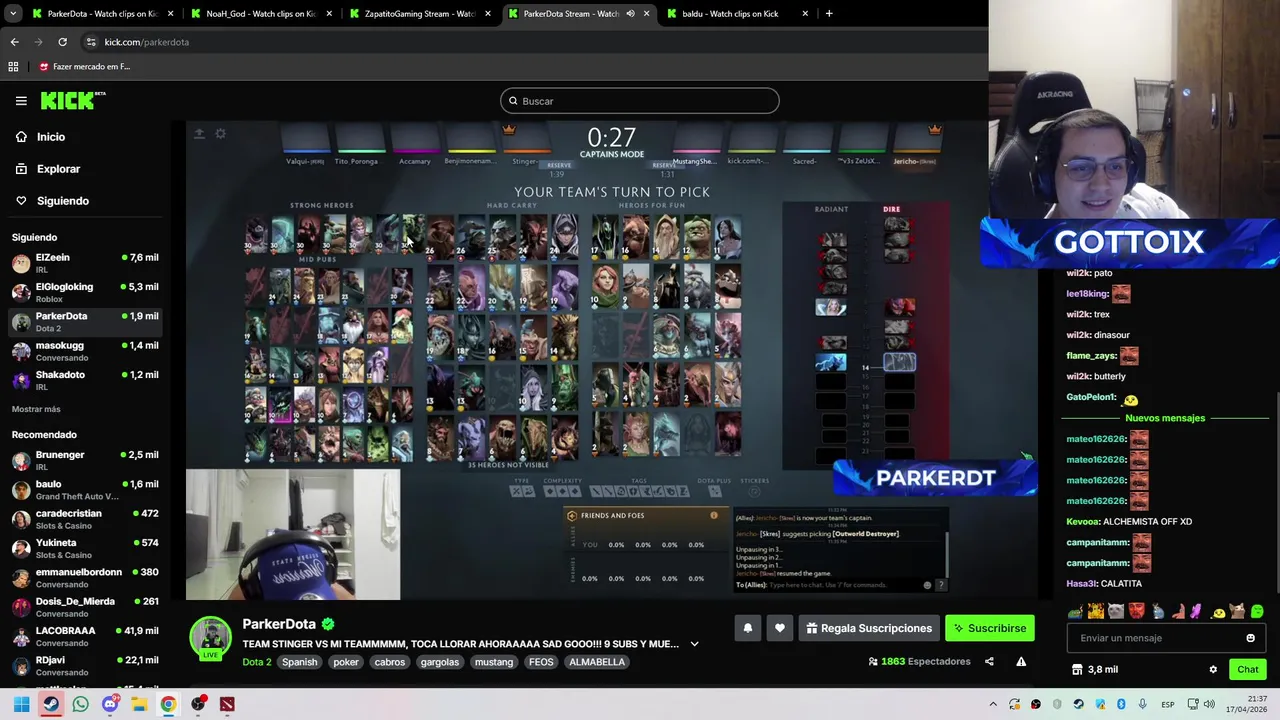Open WhatsApp from the taskbar
Image resolution: width=1280 pixels, height=720 pixels.
click(x=80, y=704)
